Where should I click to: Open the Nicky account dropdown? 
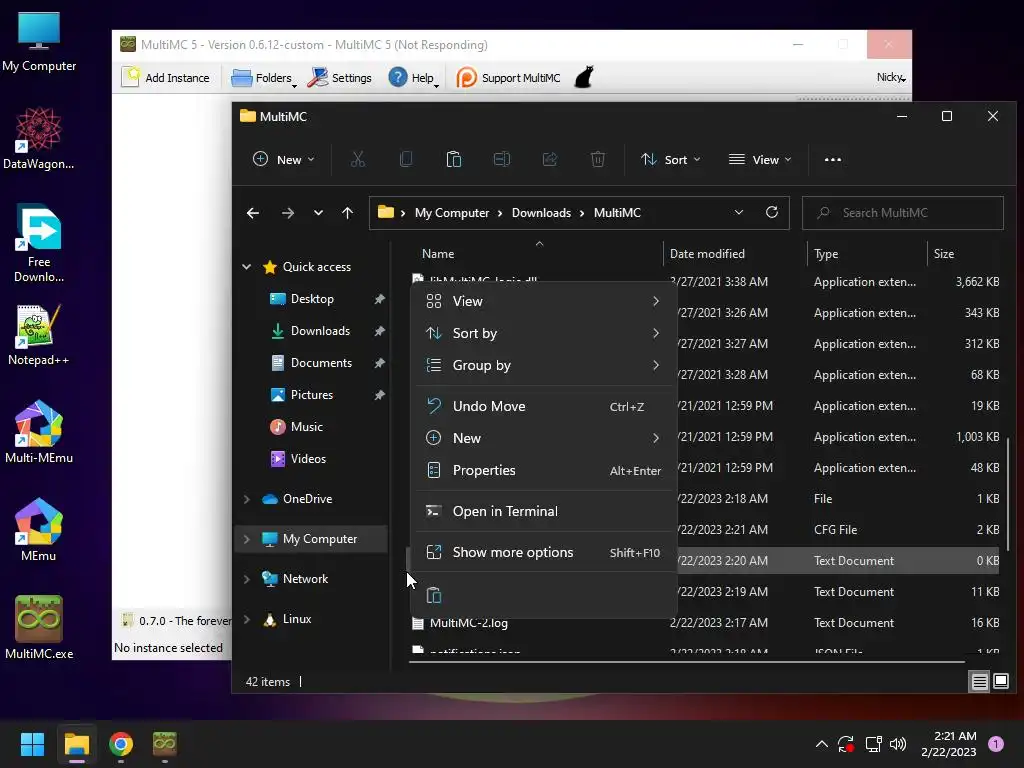pyautogui.click(x=891, y=77)
